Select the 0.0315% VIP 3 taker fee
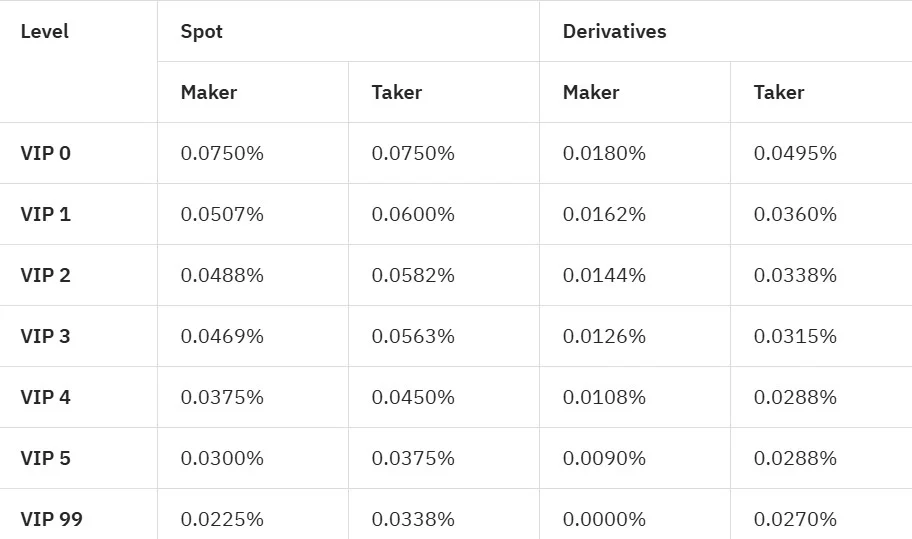 [795, 337]
